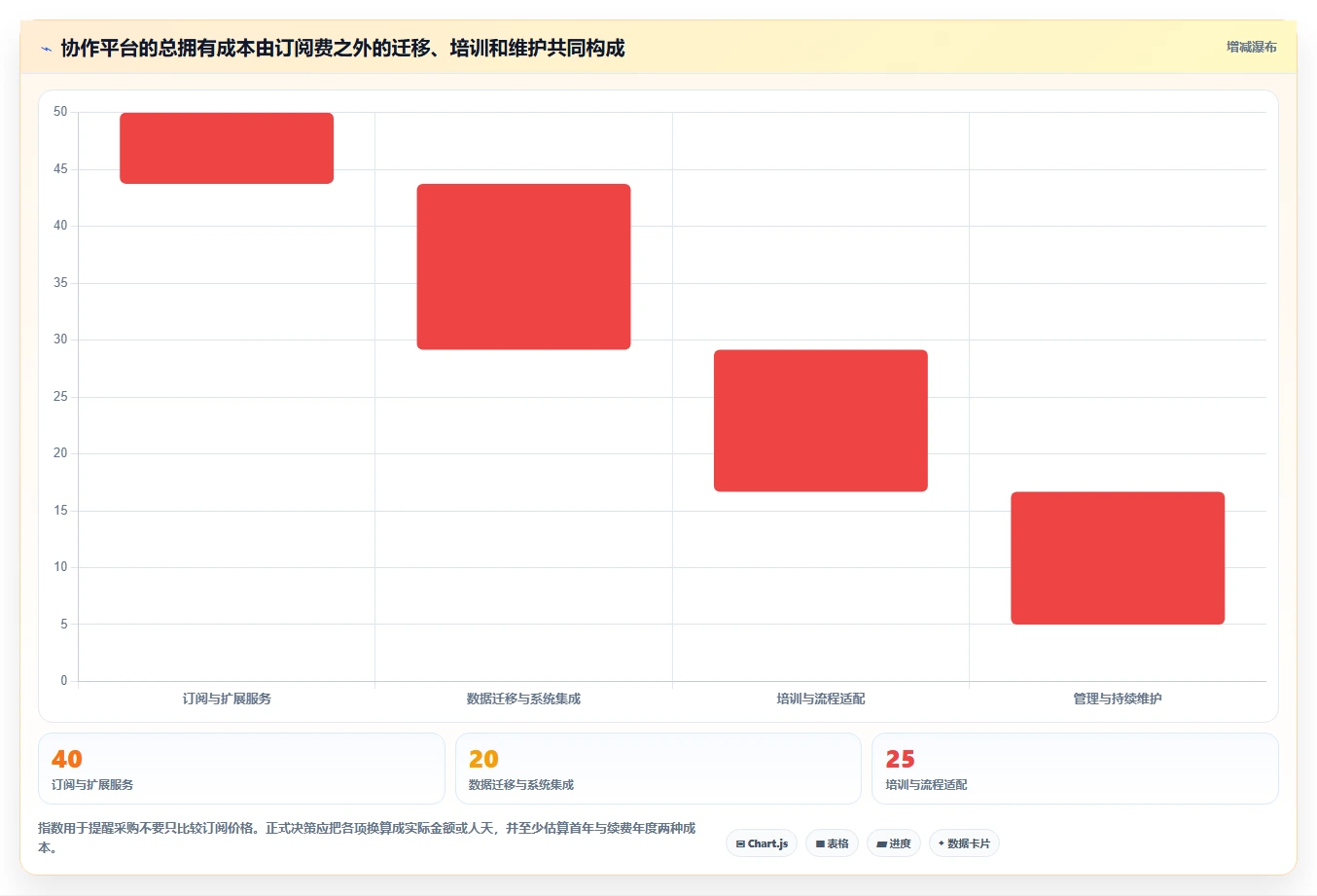Click card caption 数据迁移与系统集成 under 20

pyautogui.click(x=521, y=785)
